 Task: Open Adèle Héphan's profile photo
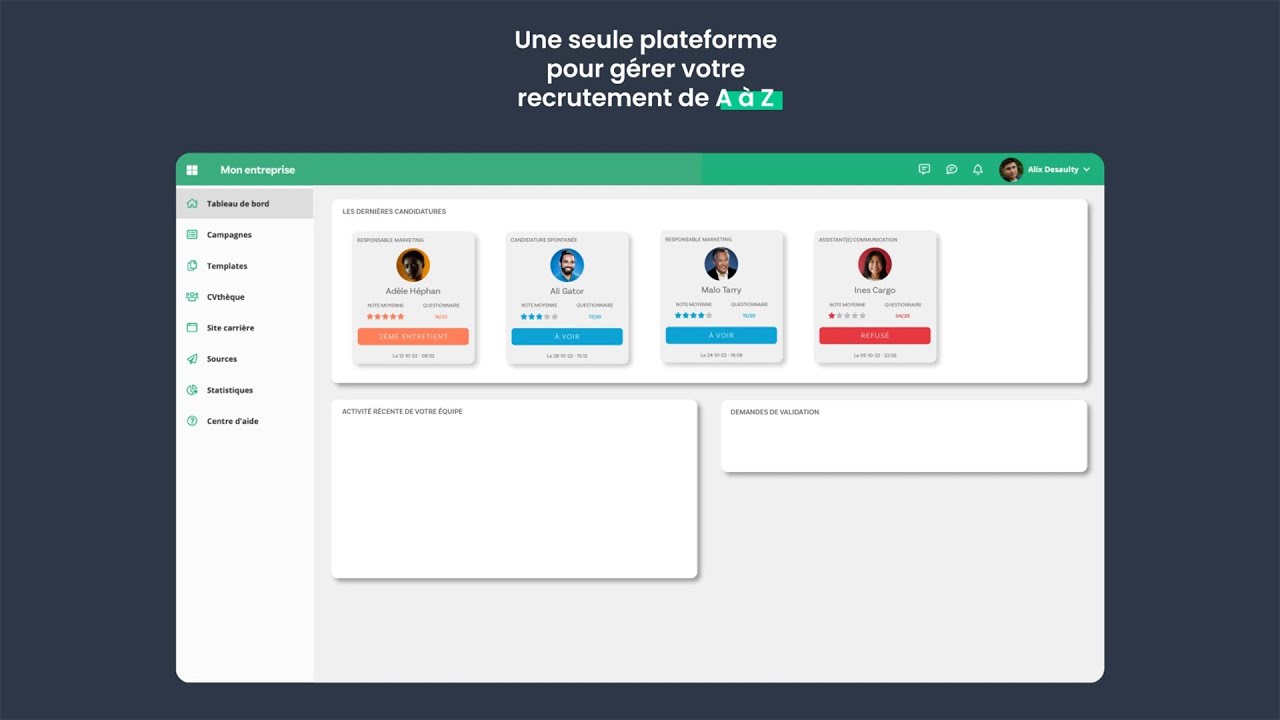pyautogui.click(x=413, y=264)
